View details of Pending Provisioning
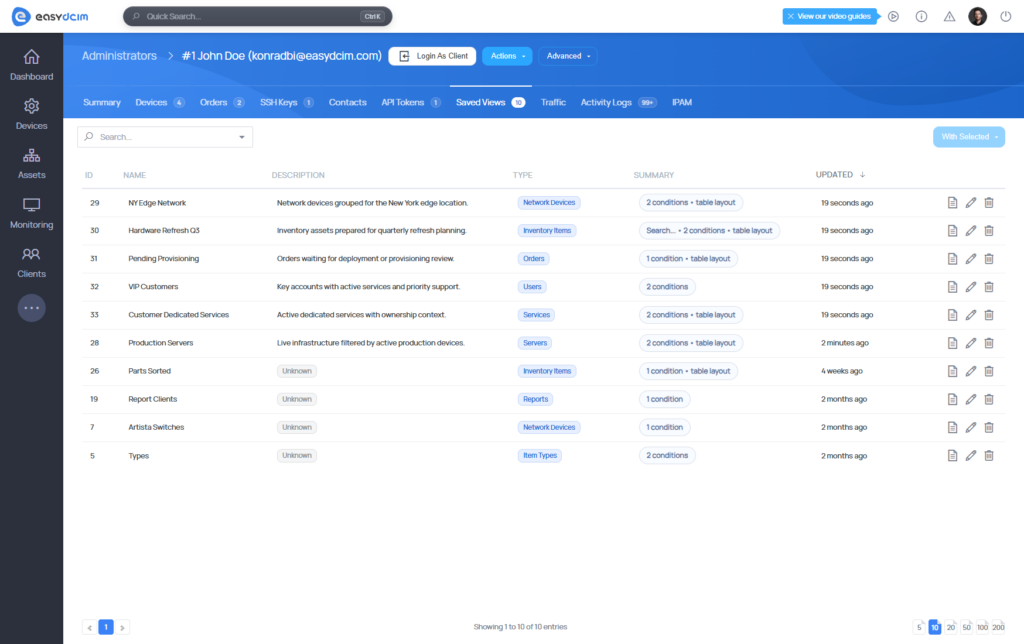Image resolution: width=1024 pixels, height=644 pixels. coord(952,259)
